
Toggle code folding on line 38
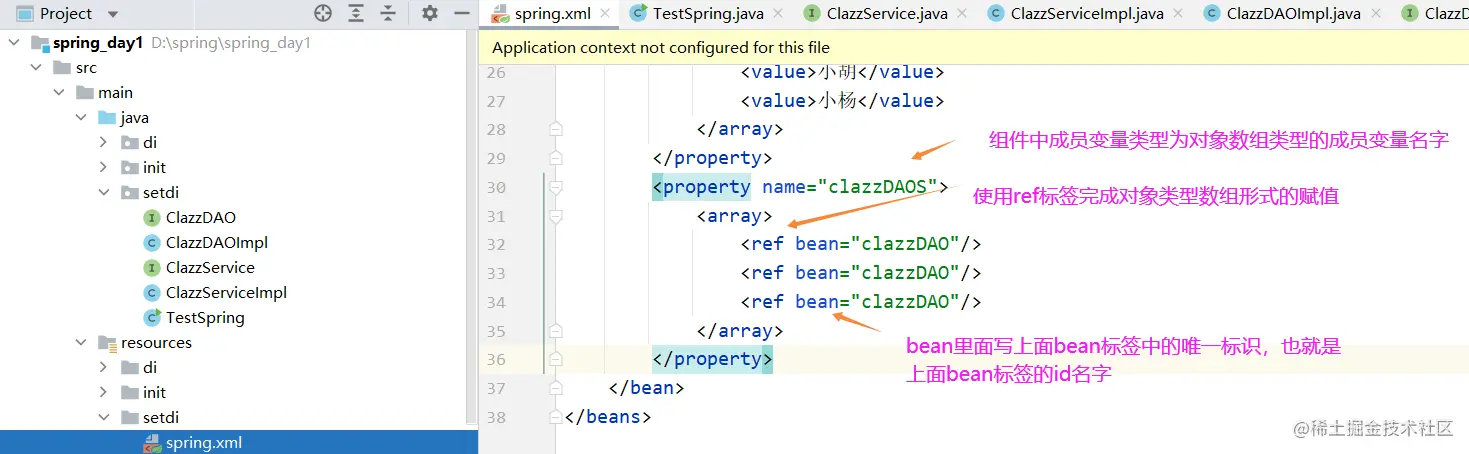[x=556, y=417]
